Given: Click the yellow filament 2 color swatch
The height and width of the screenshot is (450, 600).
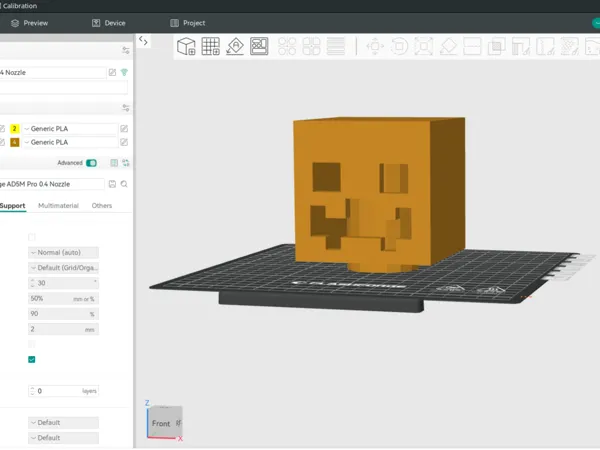Looking at the screenshot, I should click(15, 129).
